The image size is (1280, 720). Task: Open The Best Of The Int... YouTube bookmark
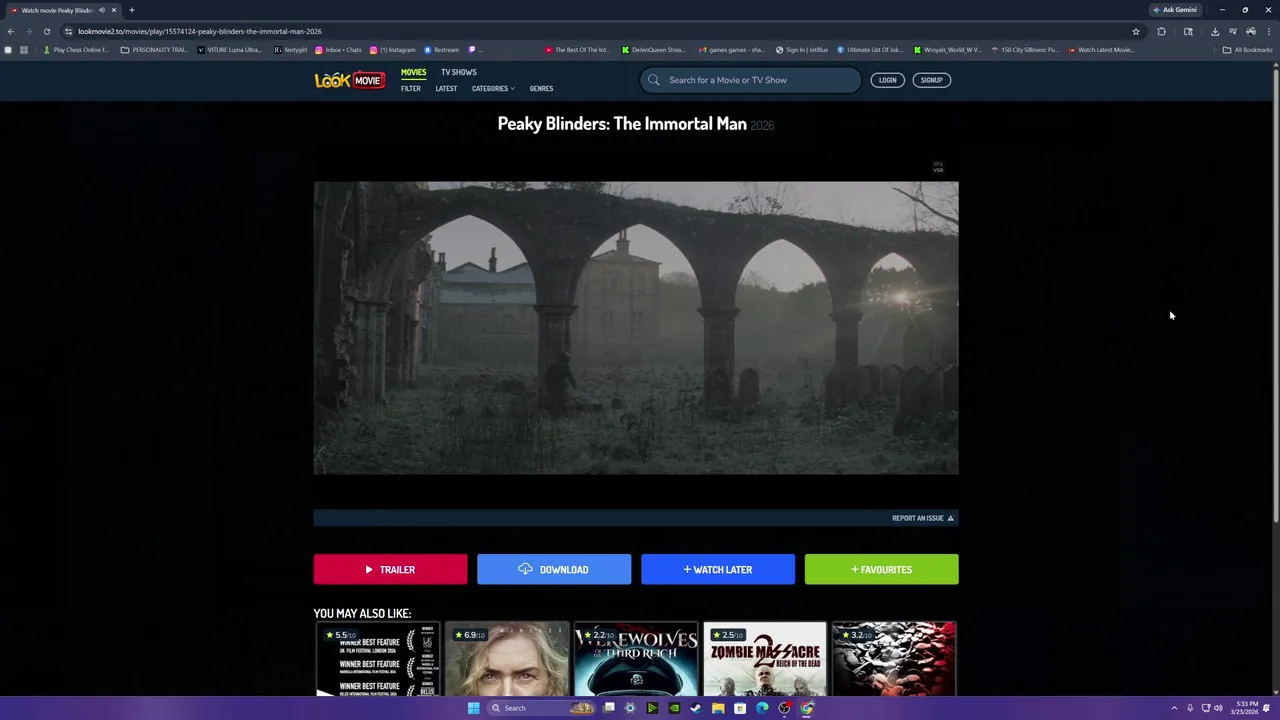[577, 50]
